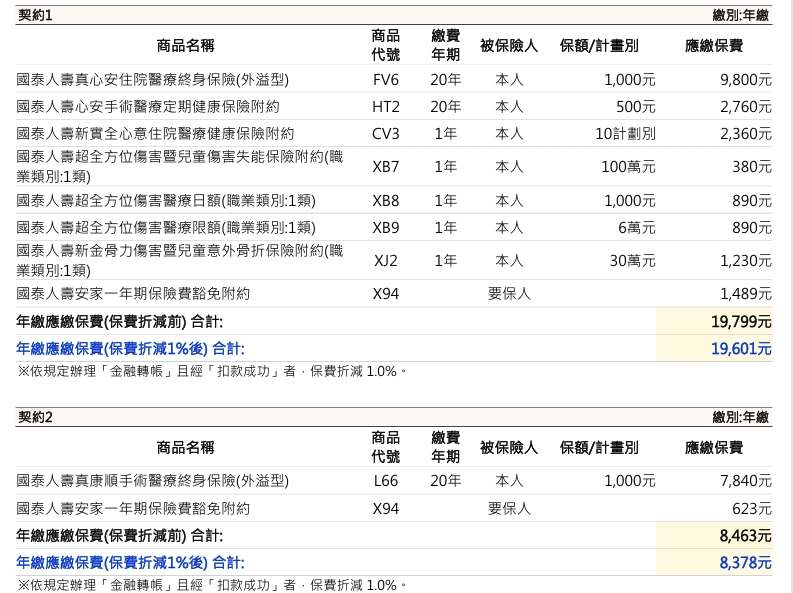Select 國泰人壽安家一年期保險費豁免附約 in contract 2

133,509
